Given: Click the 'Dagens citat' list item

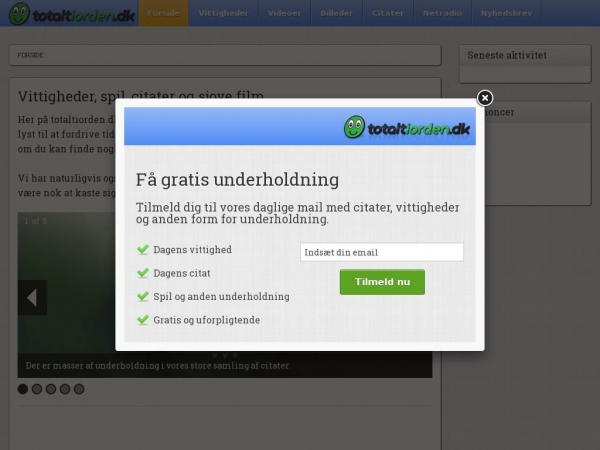Looking at the screenshot, I should click(182, 273).
